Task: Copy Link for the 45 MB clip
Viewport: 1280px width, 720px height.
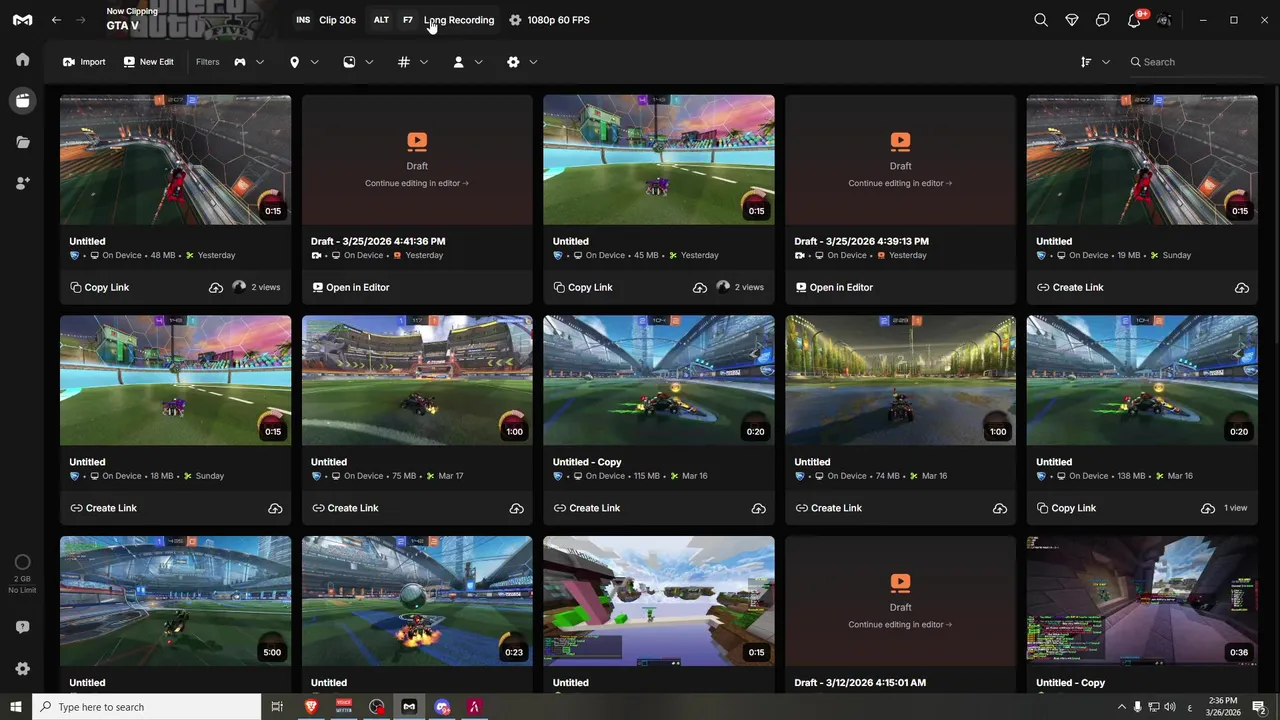Action: (x=583, y=288)
